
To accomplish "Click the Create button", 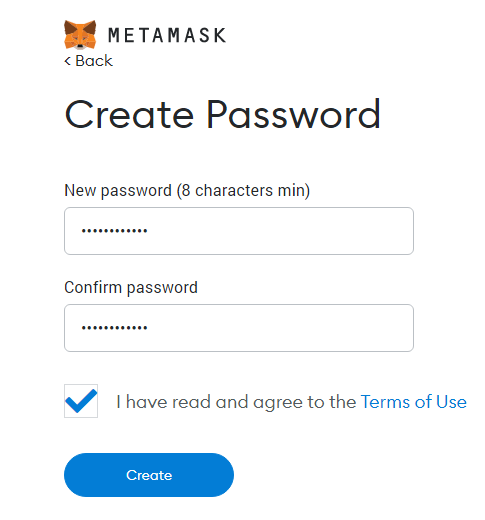I will [x=149, y=475].
